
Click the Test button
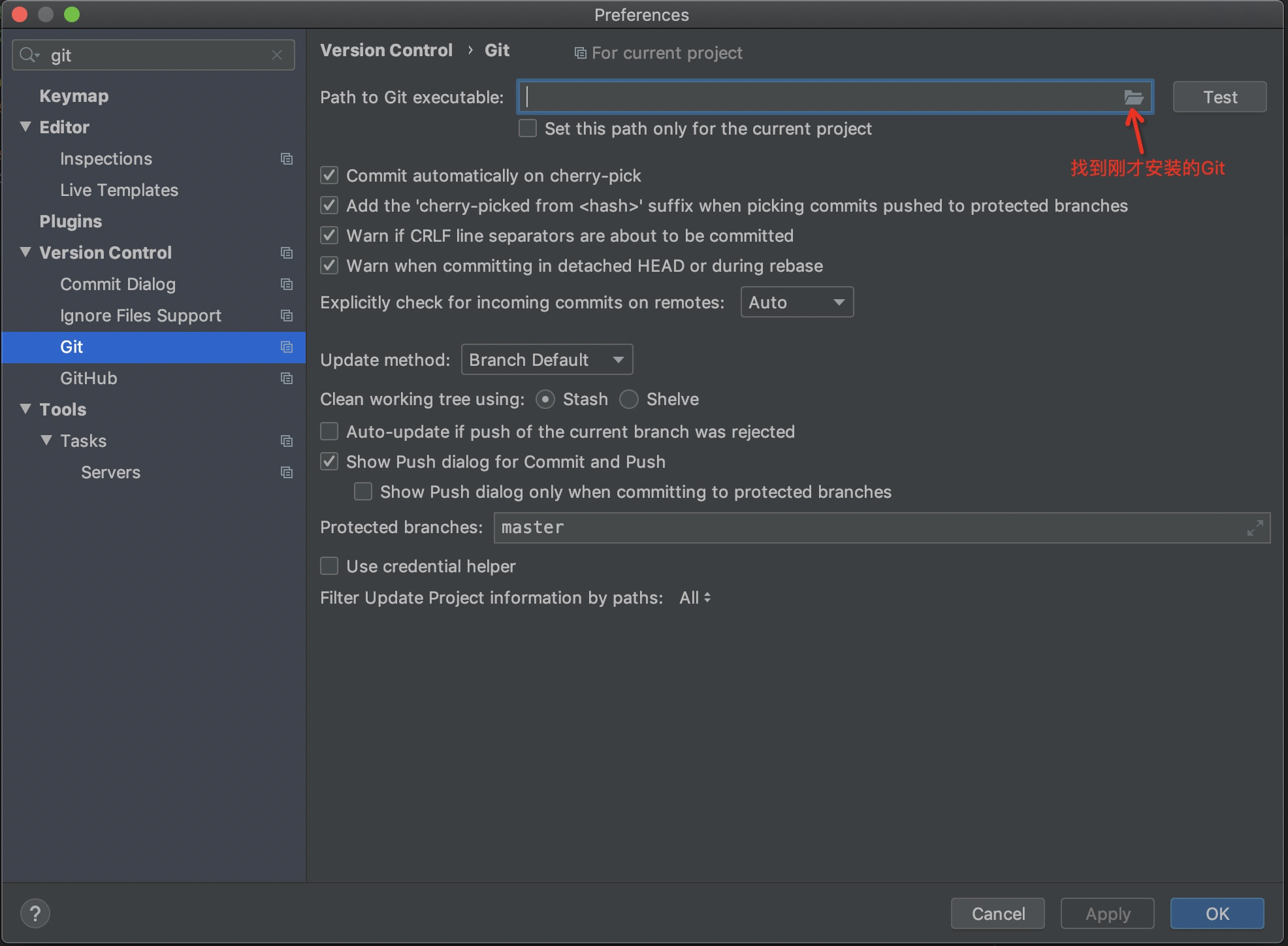(x=1219, y=97)
